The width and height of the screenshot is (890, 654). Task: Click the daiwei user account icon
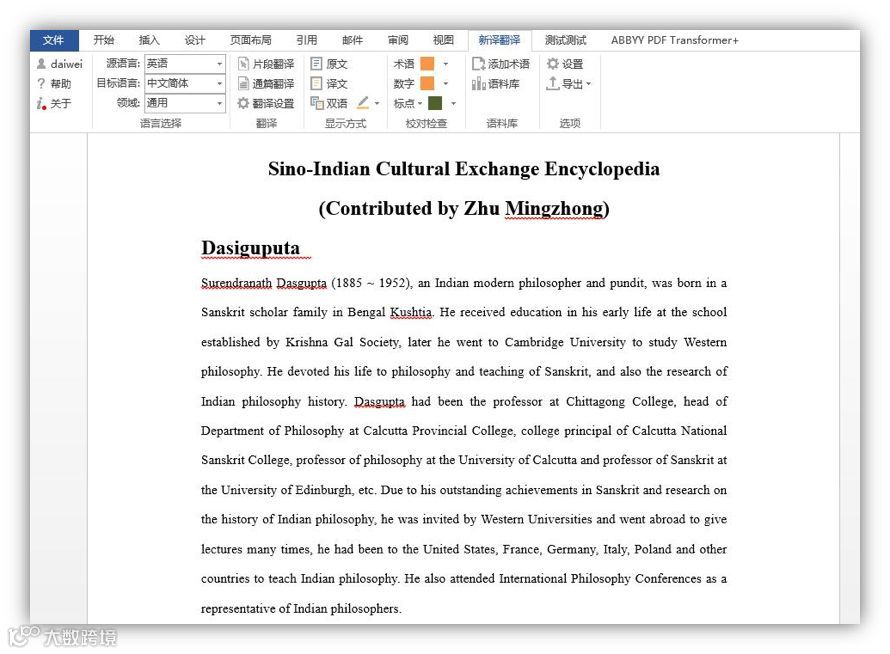pyautogui.click(x=41, y=64)
